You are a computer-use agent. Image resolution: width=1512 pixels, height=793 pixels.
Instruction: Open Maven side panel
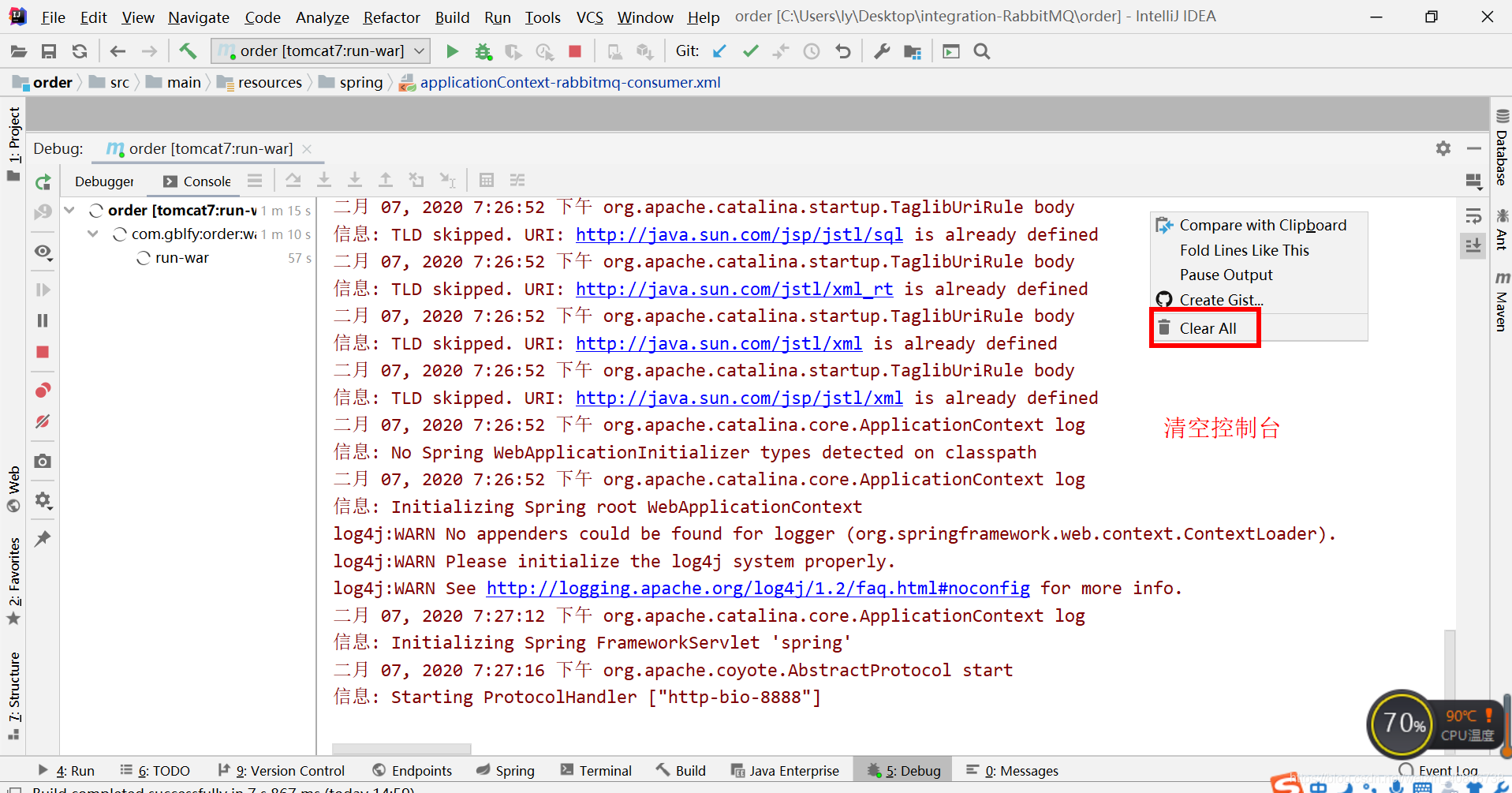point(1502,302)
